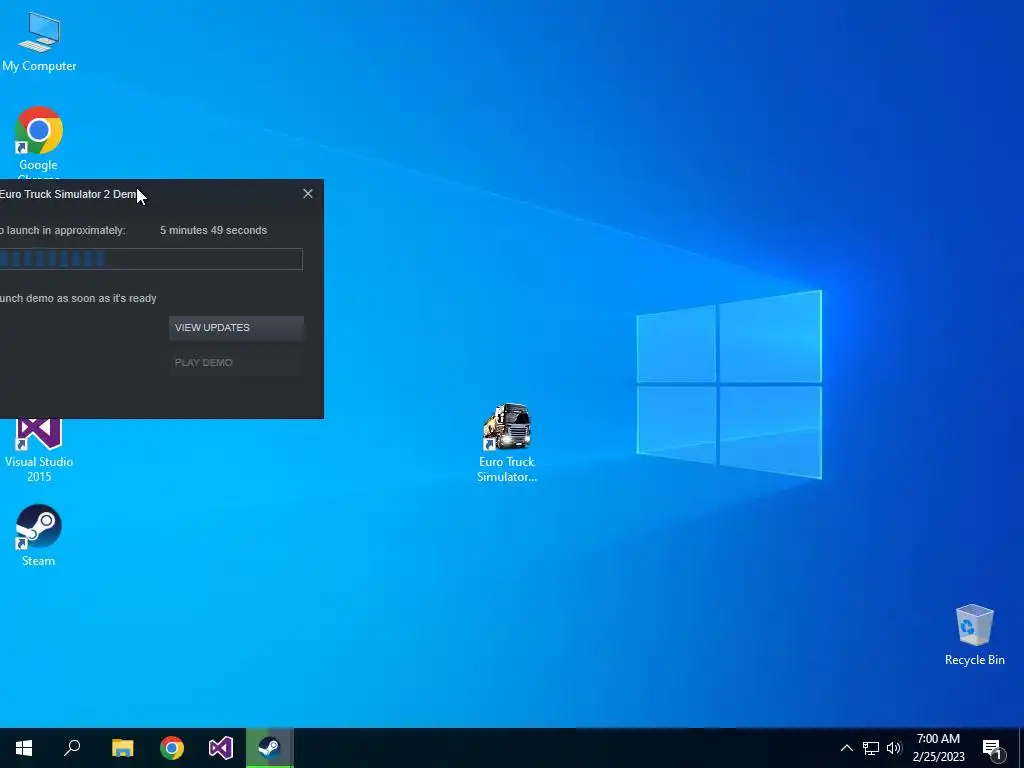
Task: Select the Steam desktop shortcut
Action: [39, 536]
